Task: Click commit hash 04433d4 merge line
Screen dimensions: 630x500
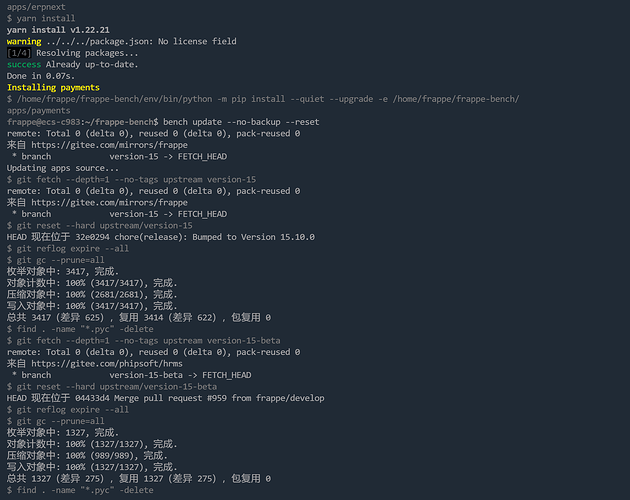Action: (x=166, y=398)
